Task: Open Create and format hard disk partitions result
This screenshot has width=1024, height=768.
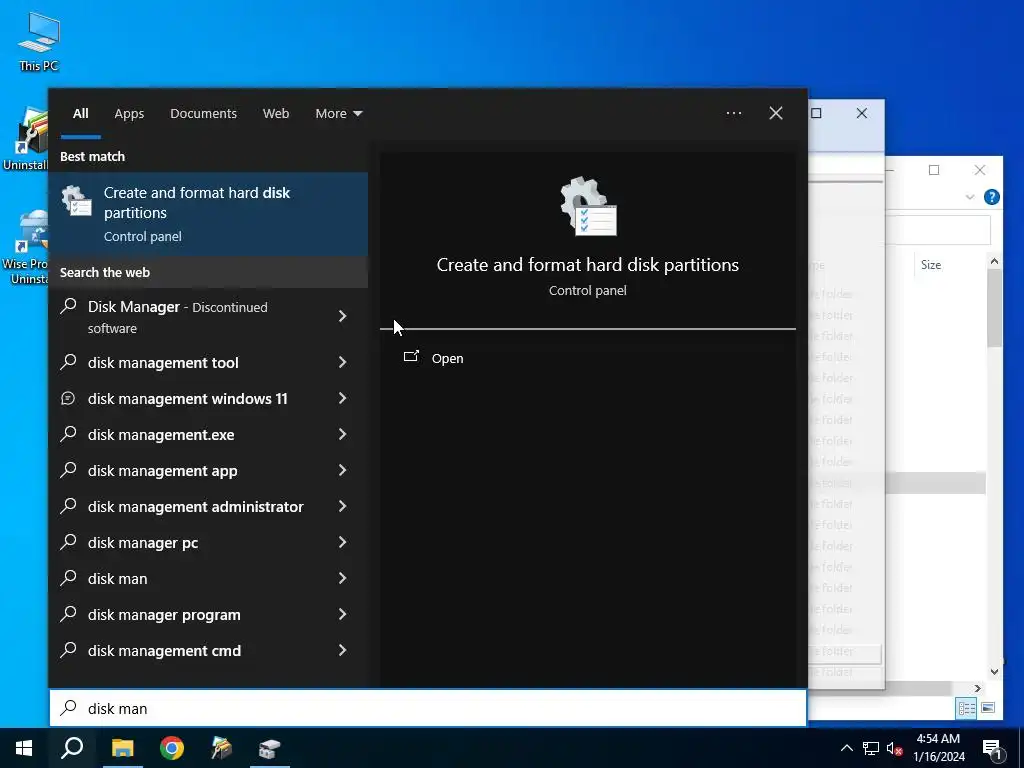Action: tap(208, 214)
